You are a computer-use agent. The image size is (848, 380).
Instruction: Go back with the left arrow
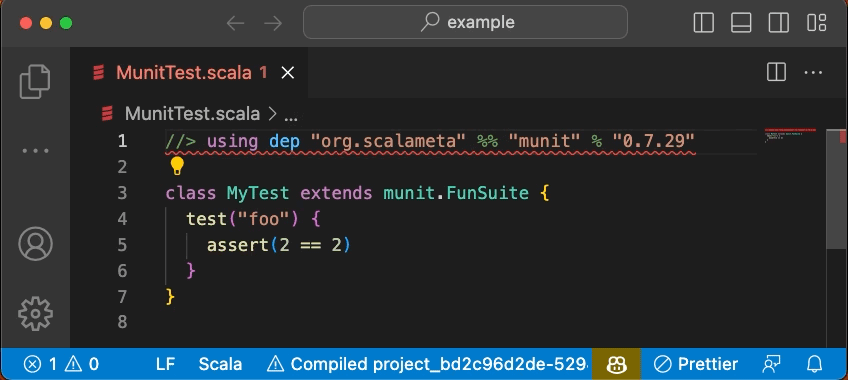(235, 23)
